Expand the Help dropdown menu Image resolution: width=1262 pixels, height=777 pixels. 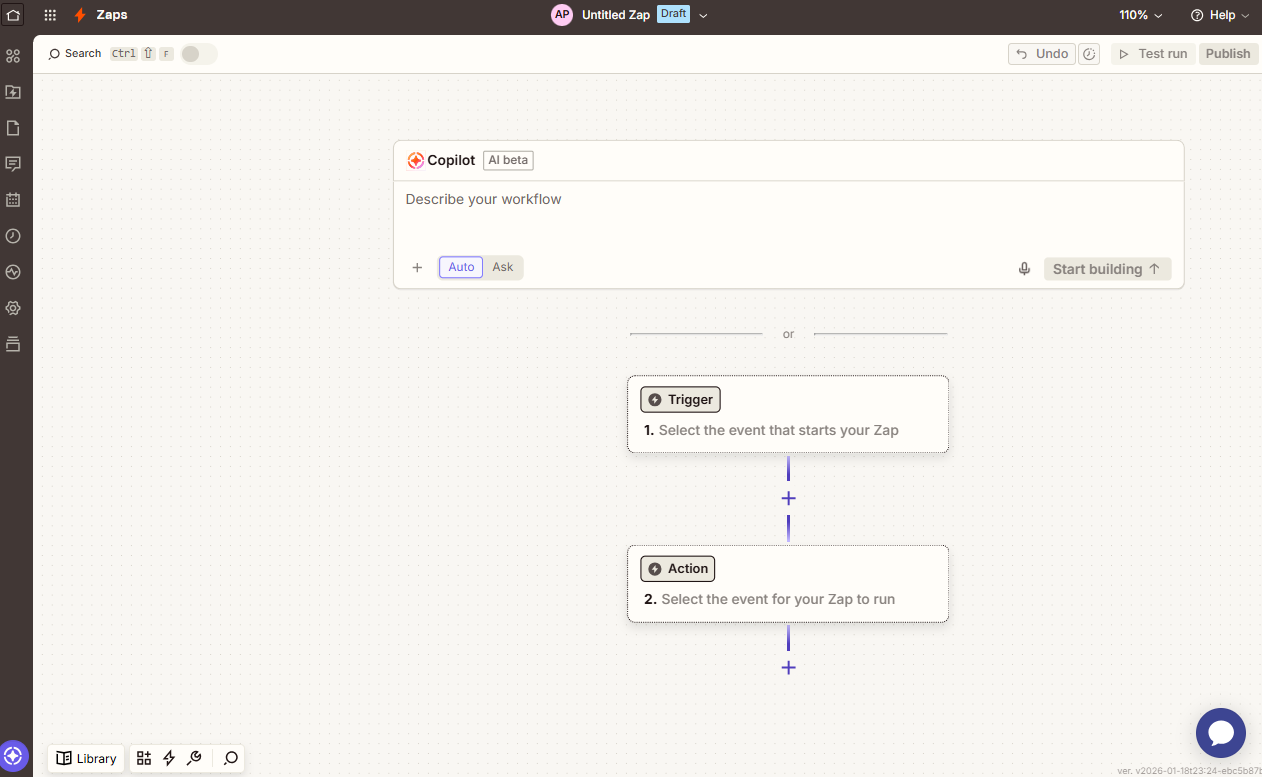(x=1220, y=15)
